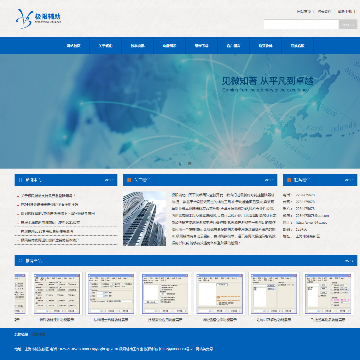Click the gray search button beside the search box
The height and width of the screenshot is (360, 360).
pos(348,24)
